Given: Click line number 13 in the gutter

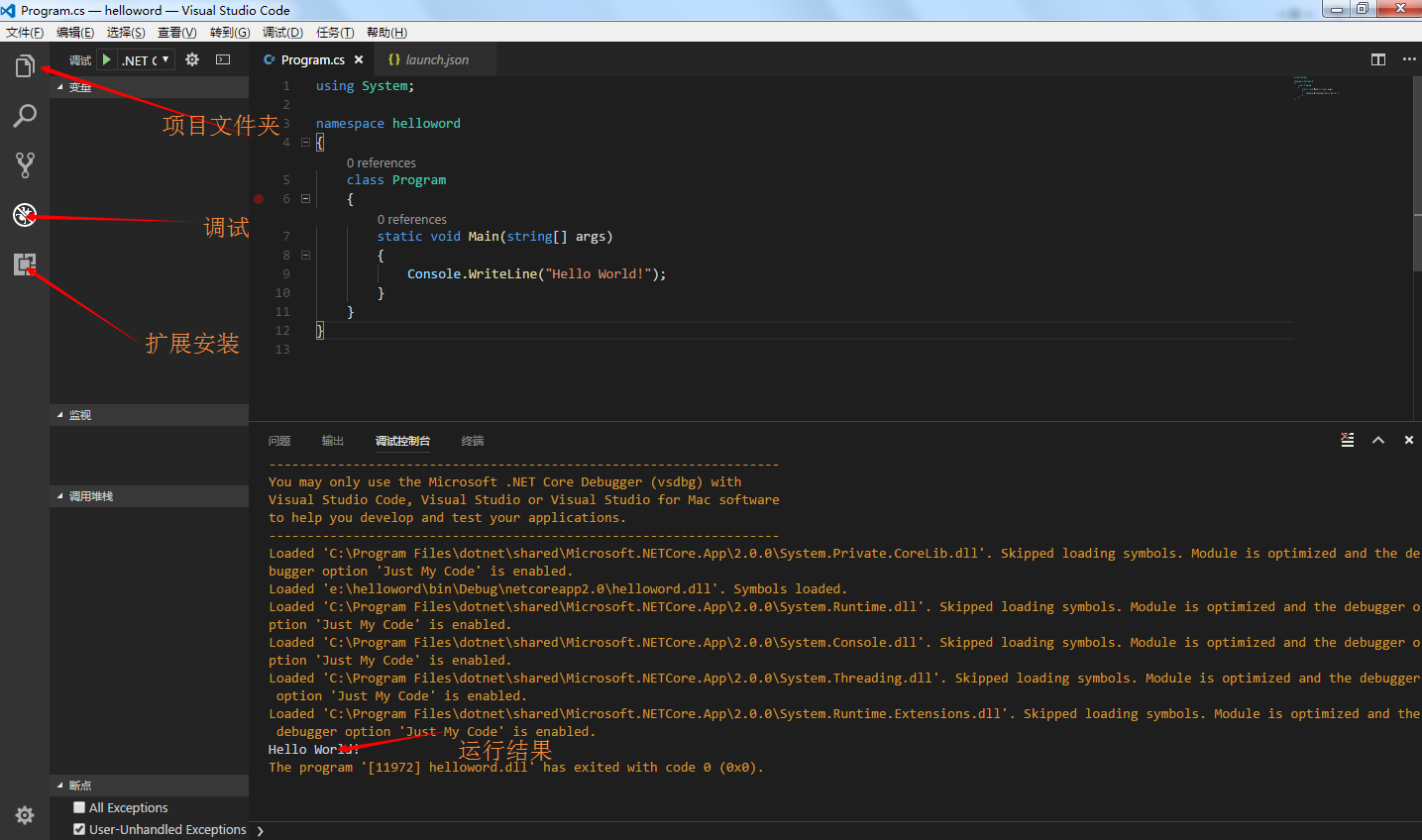Looking at the screenshot, I should (x=282, y=350).
